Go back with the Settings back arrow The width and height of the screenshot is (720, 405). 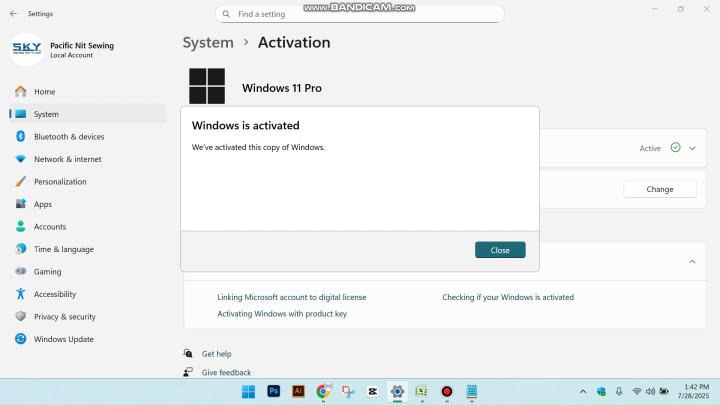click(13, 14)
